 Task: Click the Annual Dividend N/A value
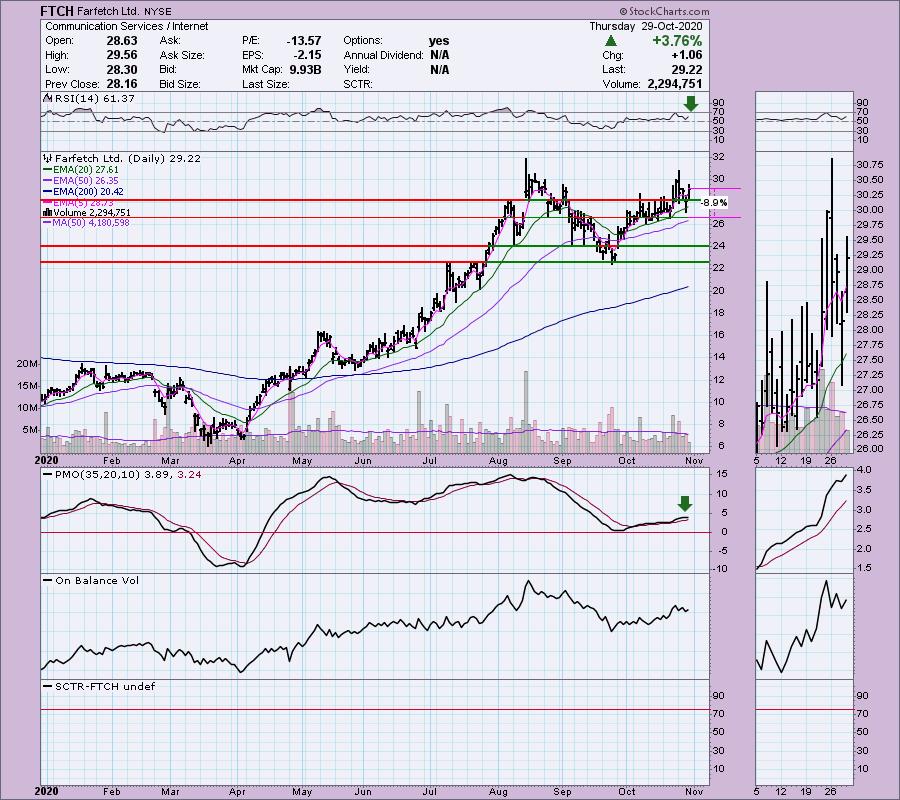pyautogui.click(x=439, y=55)
